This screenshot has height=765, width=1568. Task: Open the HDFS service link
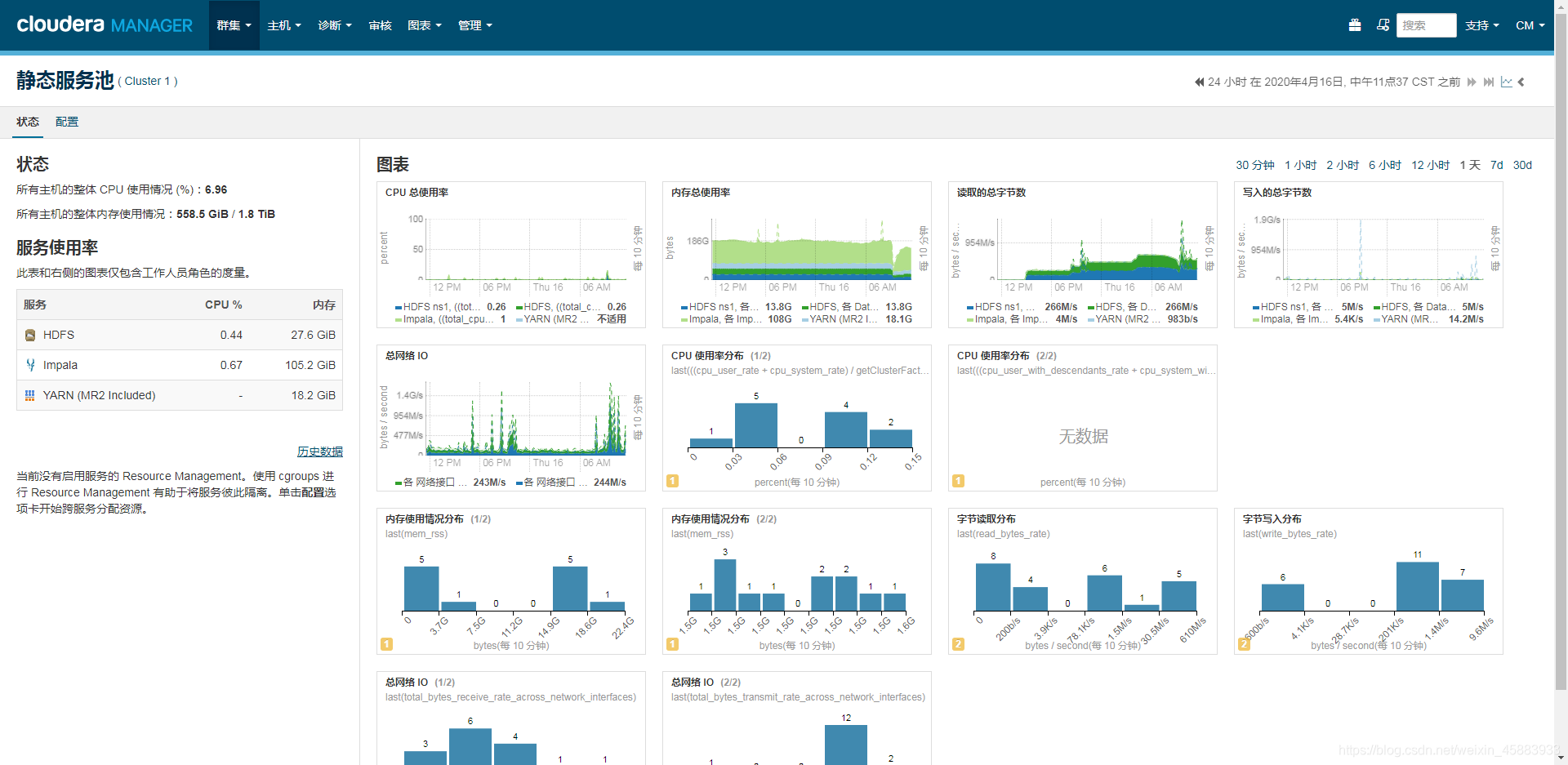click(59, 335)
